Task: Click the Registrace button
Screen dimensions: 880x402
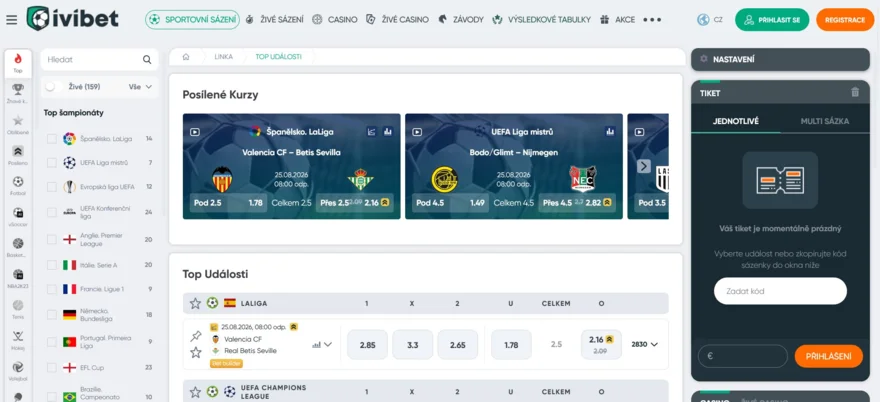Action: point(845,20)
